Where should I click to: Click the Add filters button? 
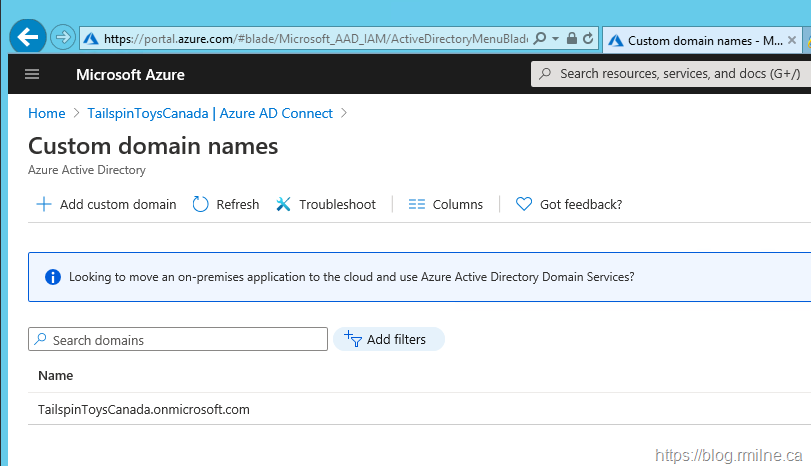pyautogui.click(x=388, y=340)
